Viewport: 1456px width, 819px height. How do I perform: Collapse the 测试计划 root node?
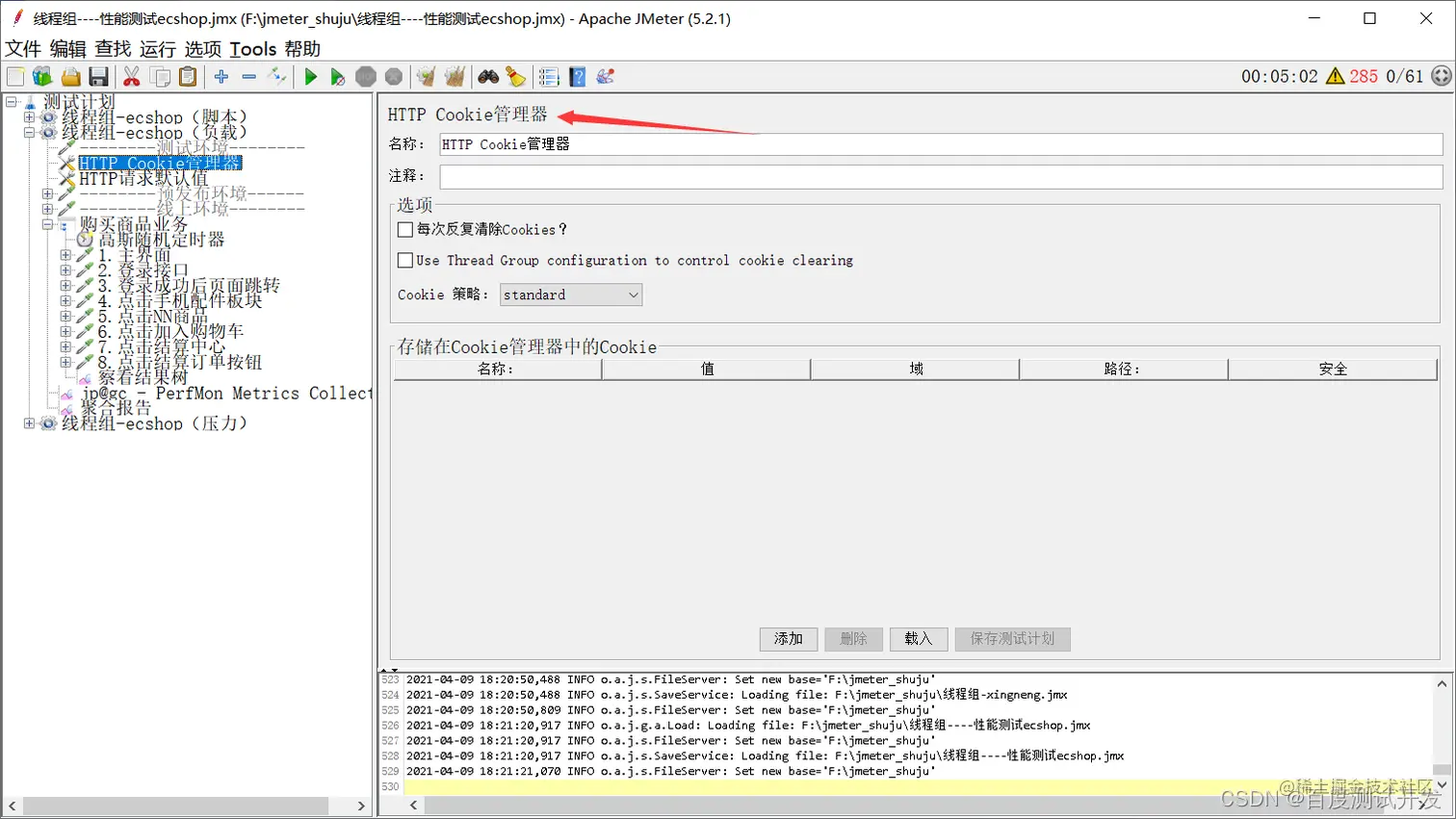(x=12, y=102)
